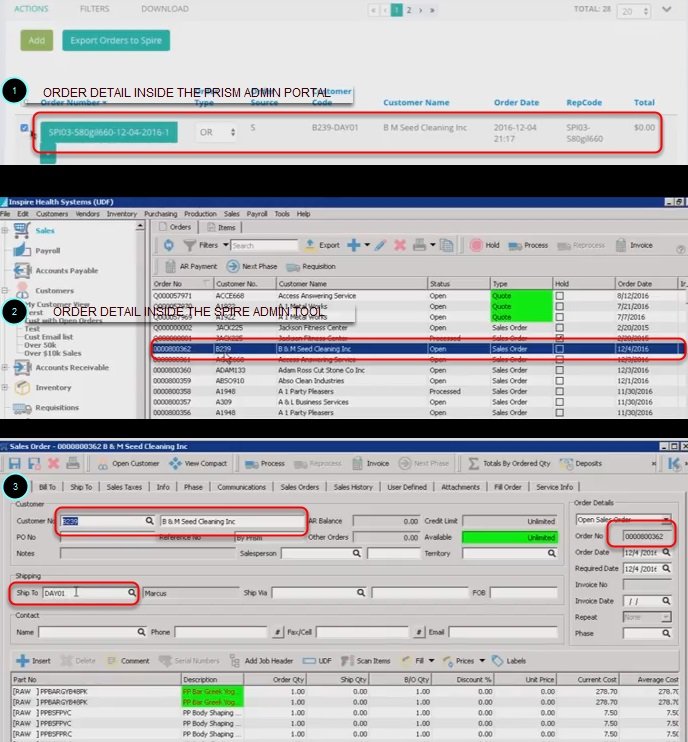Screen dimensions: 688x742
Task: Click the Sales cart icon in sidebar
Action: (22, 230)
